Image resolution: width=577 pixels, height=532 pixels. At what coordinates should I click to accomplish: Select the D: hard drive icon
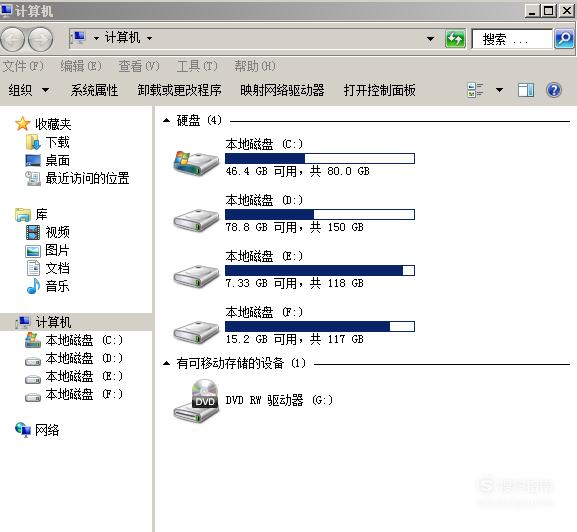point(196,220)
